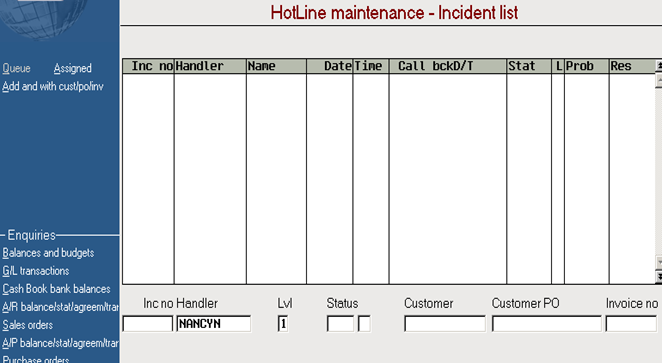The image size is (662, 363).
Task: Jump to bottom of incident list scrollbar
Action: click(x=659, y=276)
